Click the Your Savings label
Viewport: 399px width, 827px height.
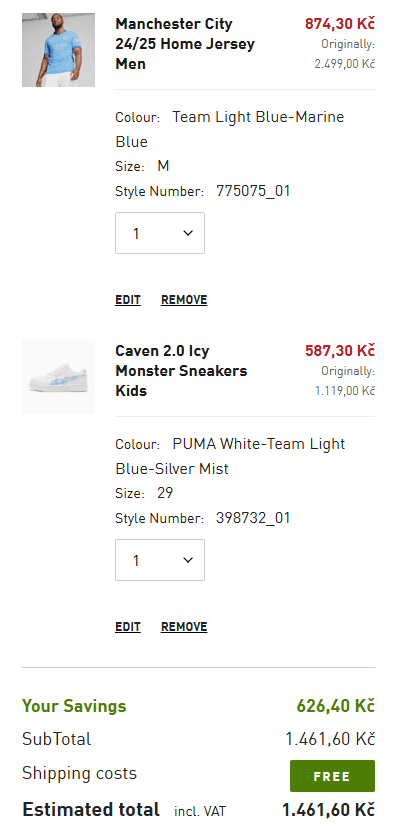pos(74,706)
